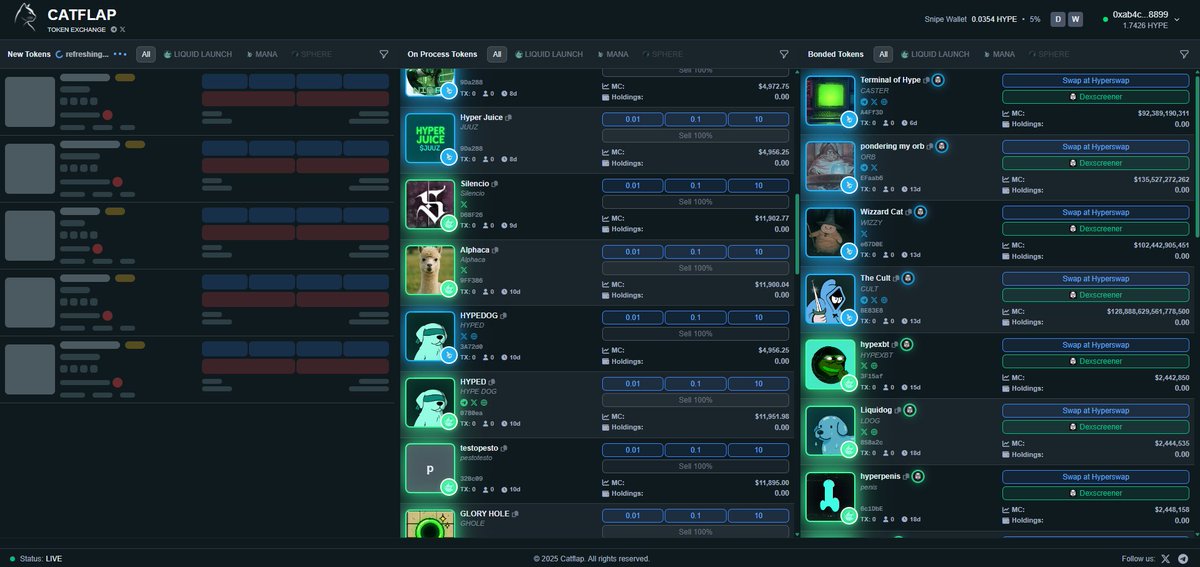Expand the 0xab4c...8899 wallet dropdown chevron
This screenshot has height=567, width=1200.
[x=1177, y=19]
